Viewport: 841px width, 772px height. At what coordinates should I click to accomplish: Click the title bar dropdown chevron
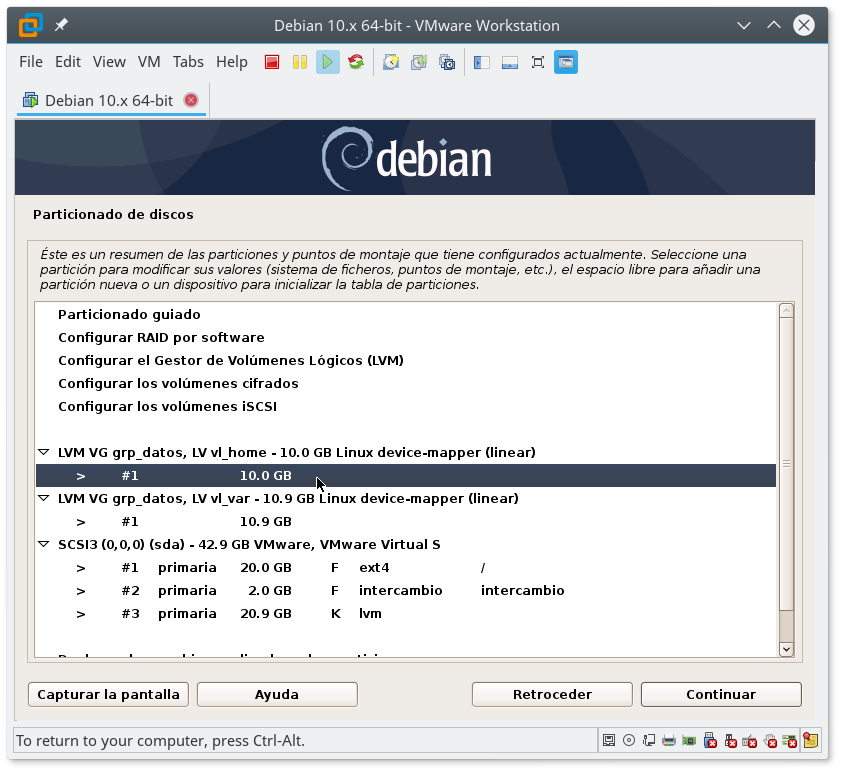click(x=743, y=25)
